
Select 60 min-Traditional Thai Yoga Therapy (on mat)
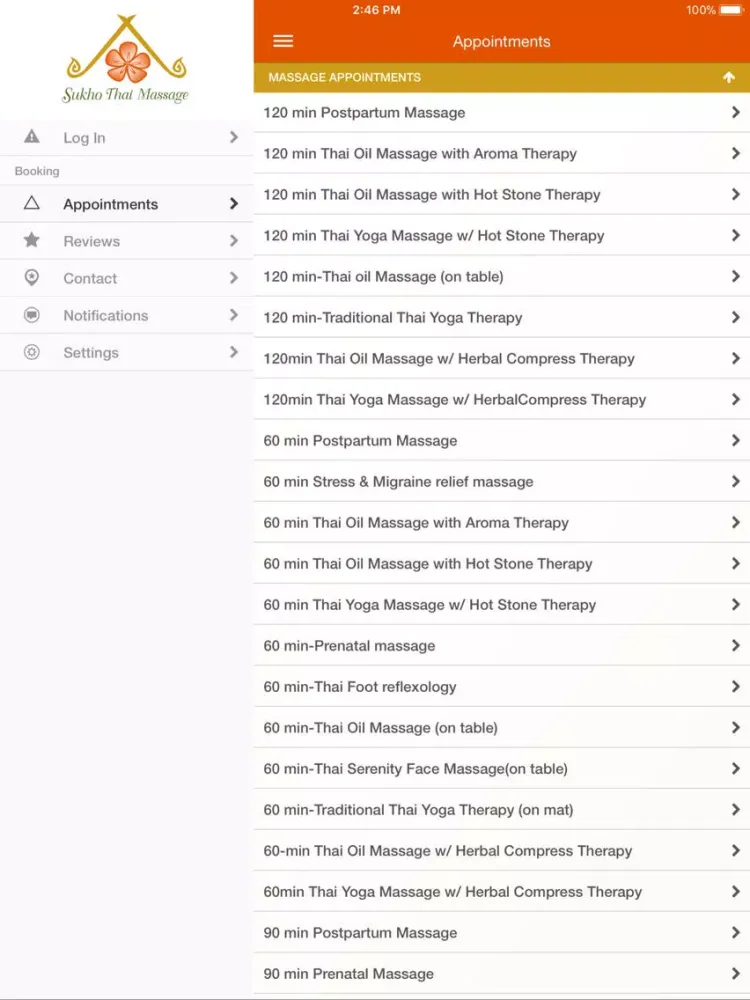pos(502,810)
